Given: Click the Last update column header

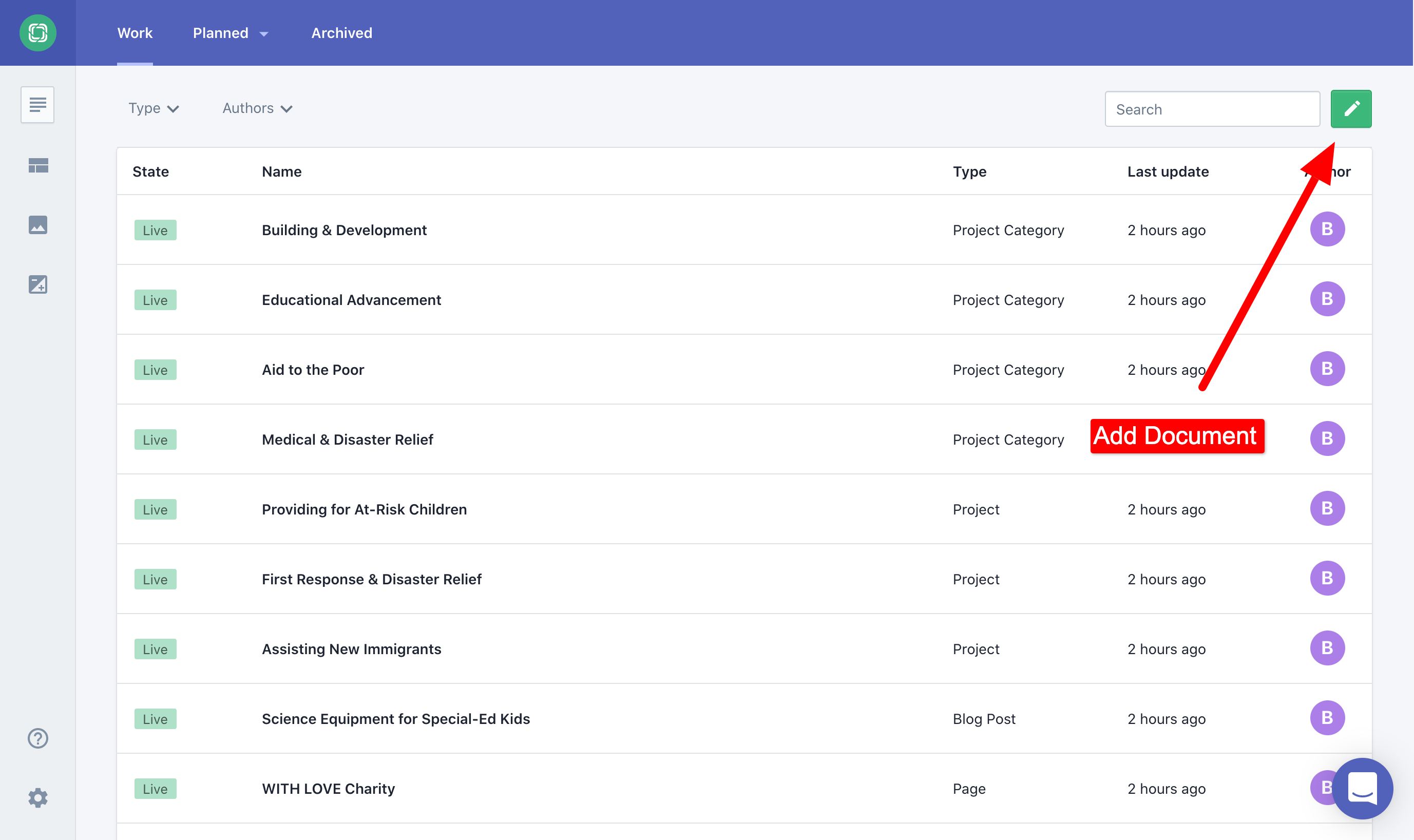Looking at the screenshot, I should [x=1168, y=171].
